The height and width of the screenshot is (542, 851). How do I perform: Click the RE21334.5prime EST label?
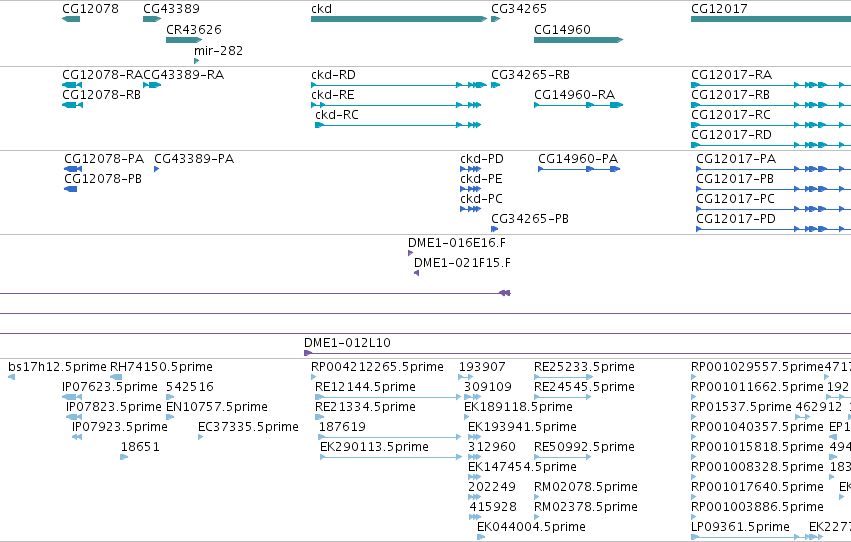pyautogui.click(x=365, y=407)
